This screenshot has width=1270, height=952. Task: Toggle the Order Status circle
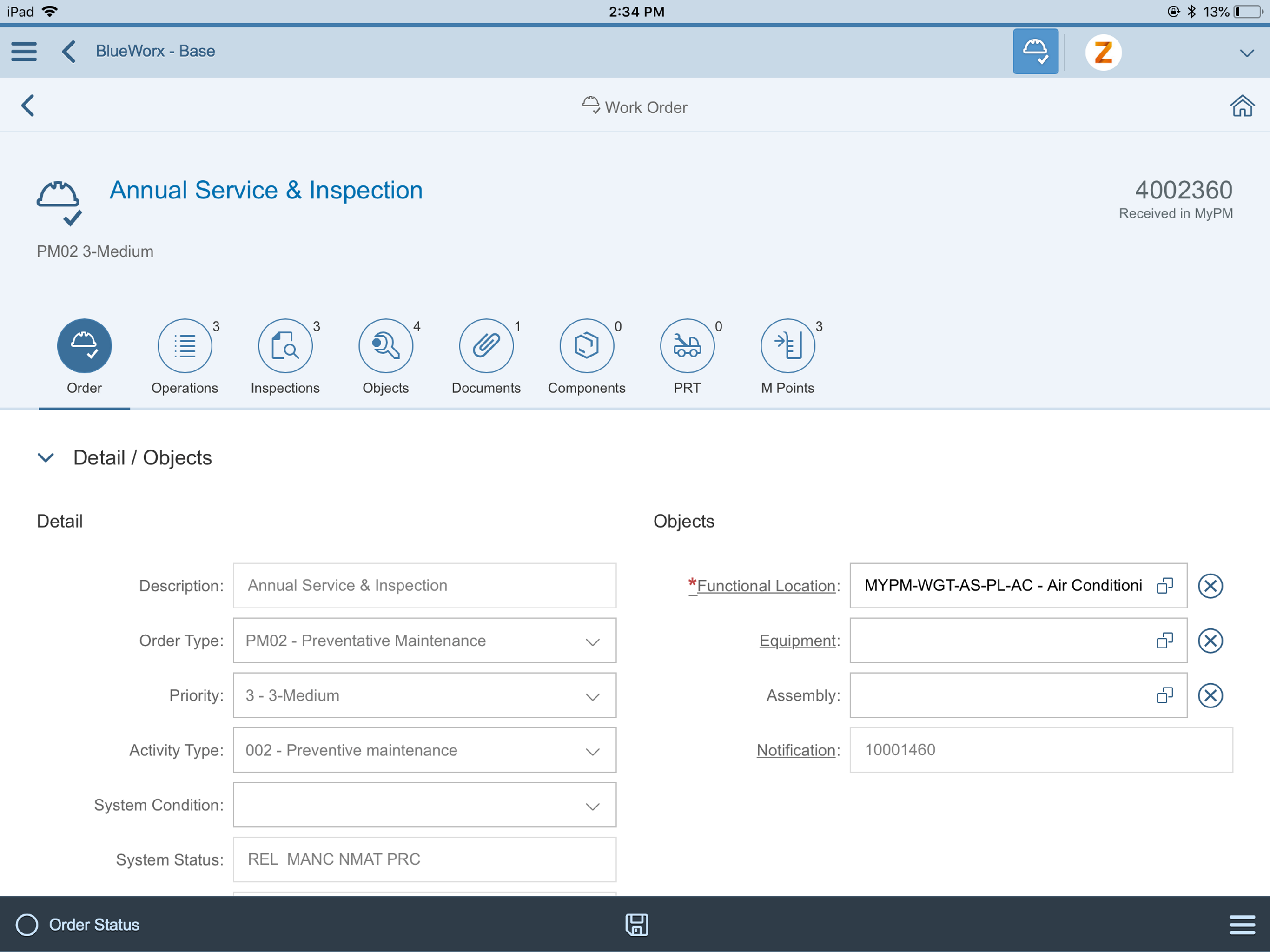pyautogui.click(x=27, y=925)
